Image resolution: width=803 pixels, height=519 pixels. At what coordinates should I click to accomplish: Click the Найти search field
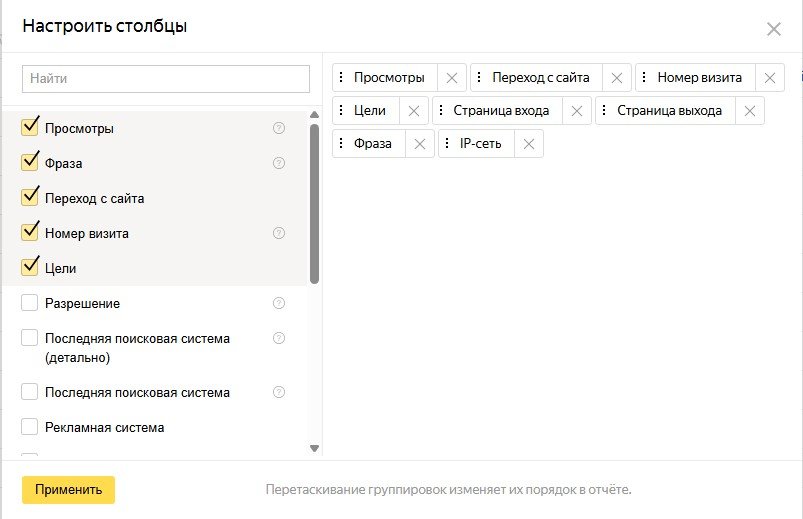pos(166,78)
